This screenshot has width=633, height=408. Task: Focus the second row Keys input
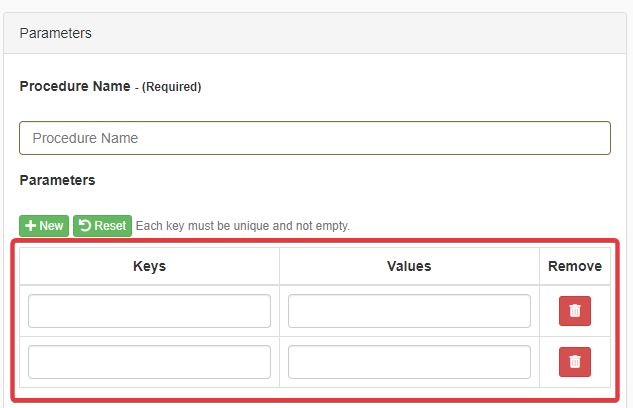coord(149,362)
